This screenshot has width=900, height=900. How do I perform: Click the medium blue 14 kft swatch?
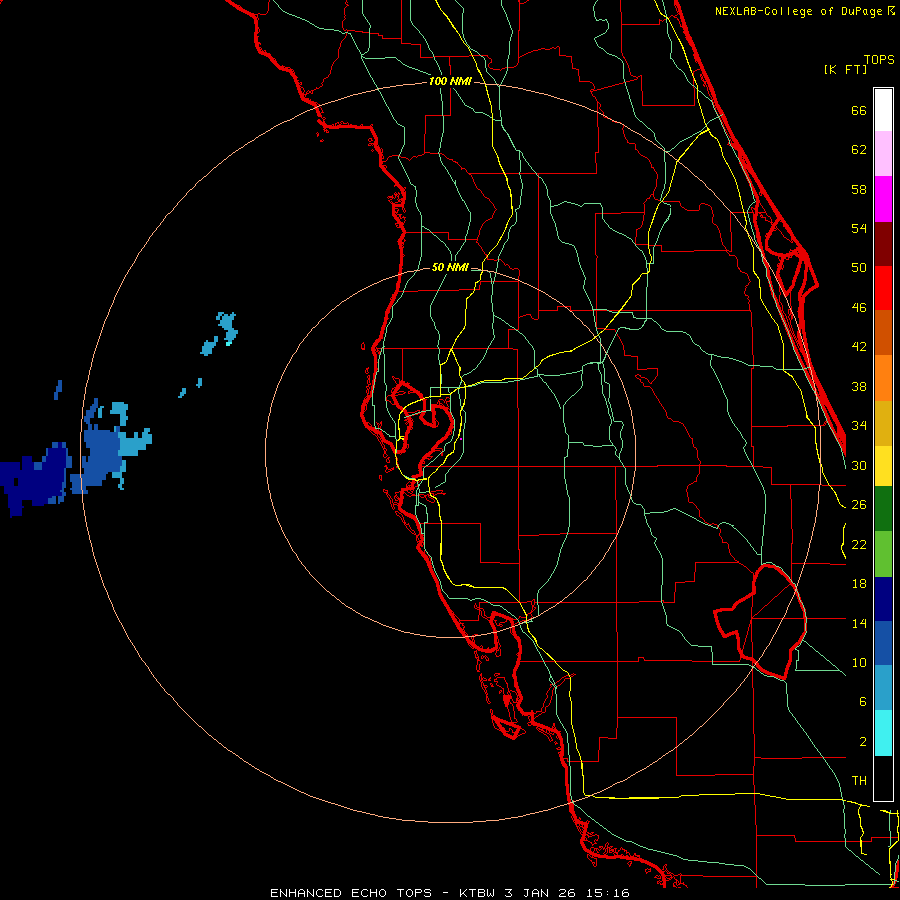[883, 643]
